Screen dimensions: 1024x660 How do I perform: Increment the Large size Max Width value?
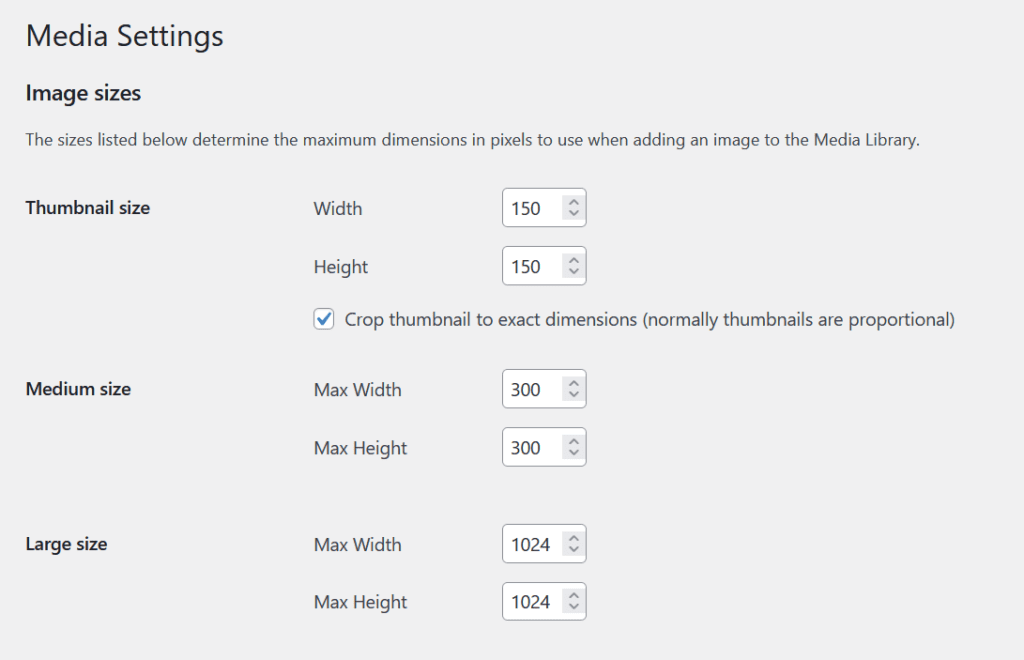click(x=574, y=537)
